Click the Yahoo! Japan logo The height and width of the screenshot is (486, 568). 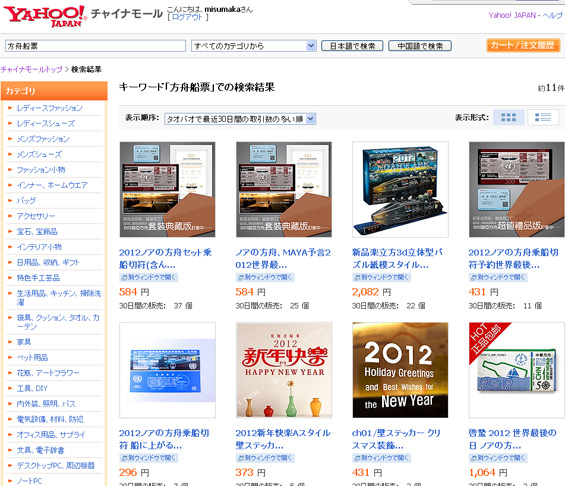click(x=45, y=16)
